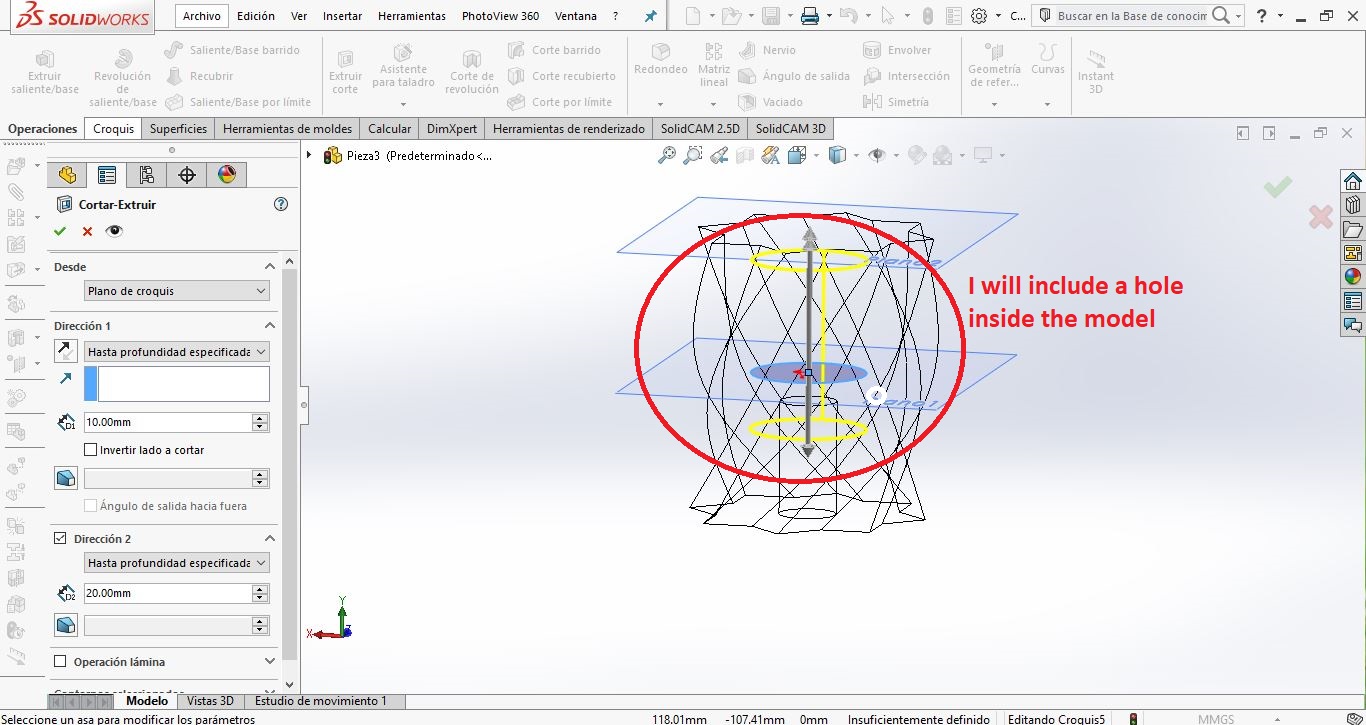Switch to the Vistas 3D bottom tab
1366x725 pixels.
210,701
